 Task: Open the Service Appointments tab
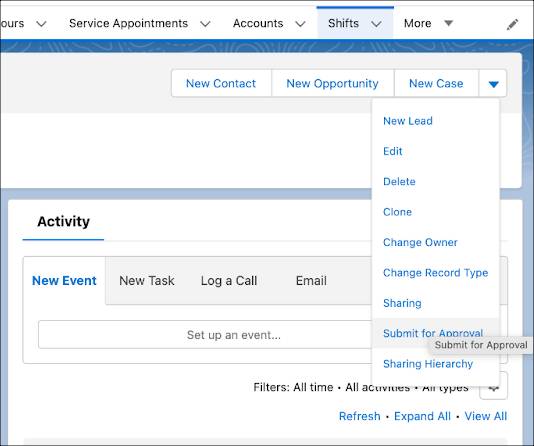click(x=128, y=23)
